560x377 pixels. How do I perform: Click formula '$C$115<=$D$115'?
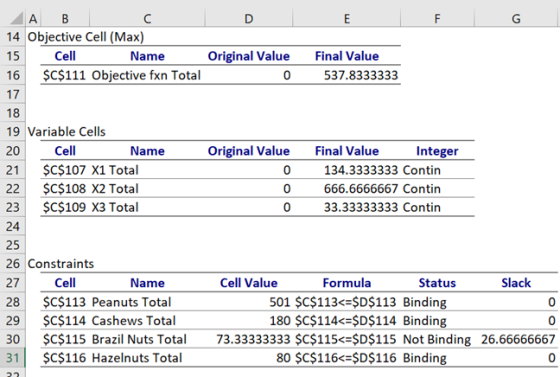[x=346, y=339]
